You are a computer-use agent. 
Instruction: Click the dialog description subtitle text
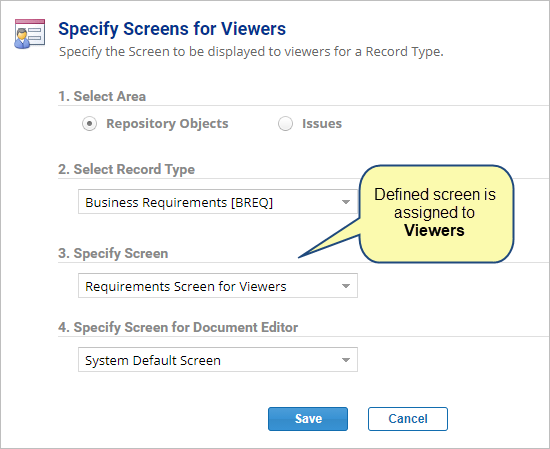pos(251,52)
